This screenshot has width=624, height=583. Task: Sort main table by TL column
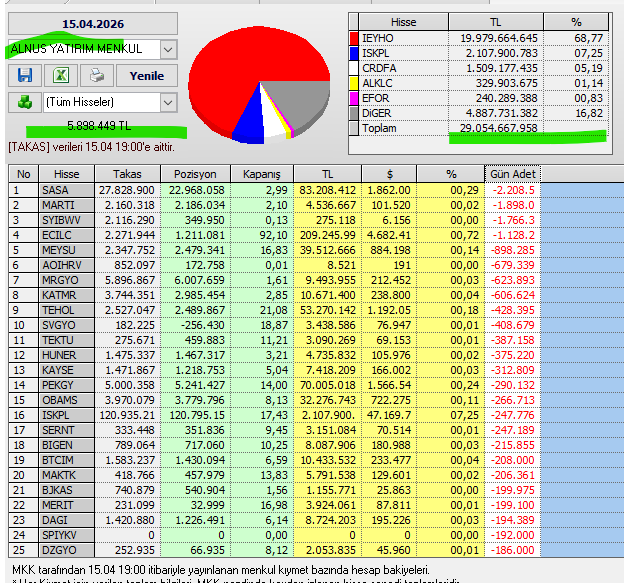click(x=327, y=174)
